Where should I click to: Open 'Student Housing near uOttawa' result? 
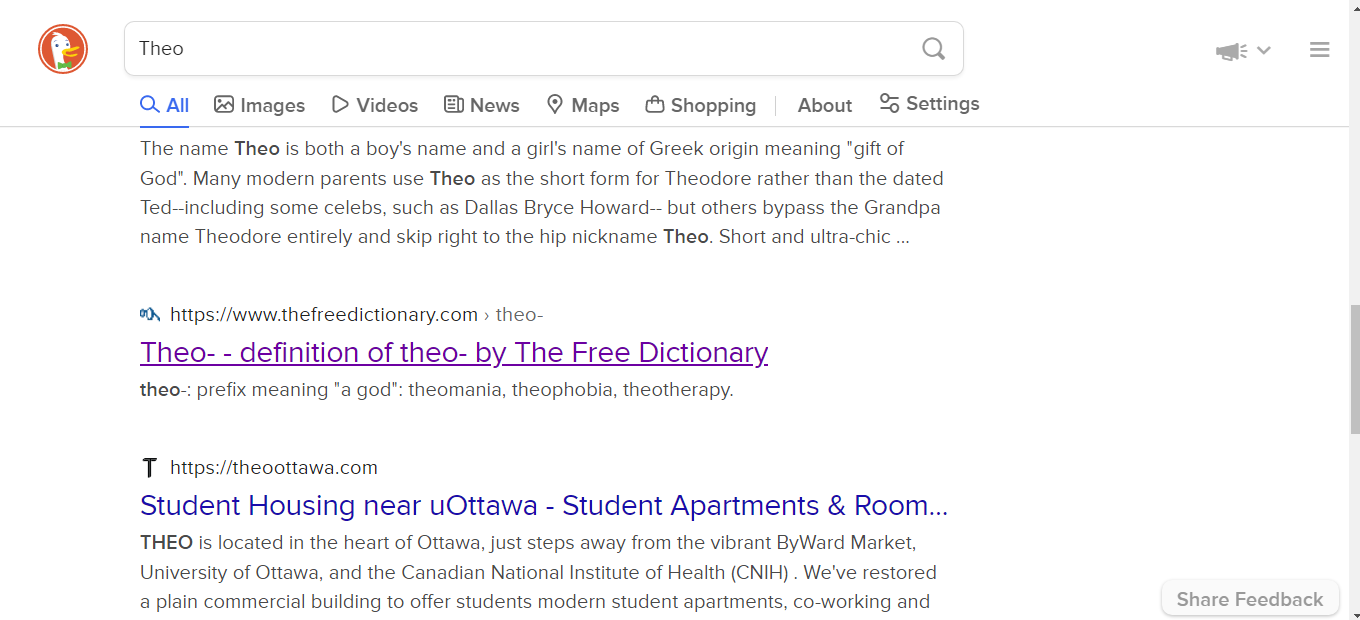544,505
